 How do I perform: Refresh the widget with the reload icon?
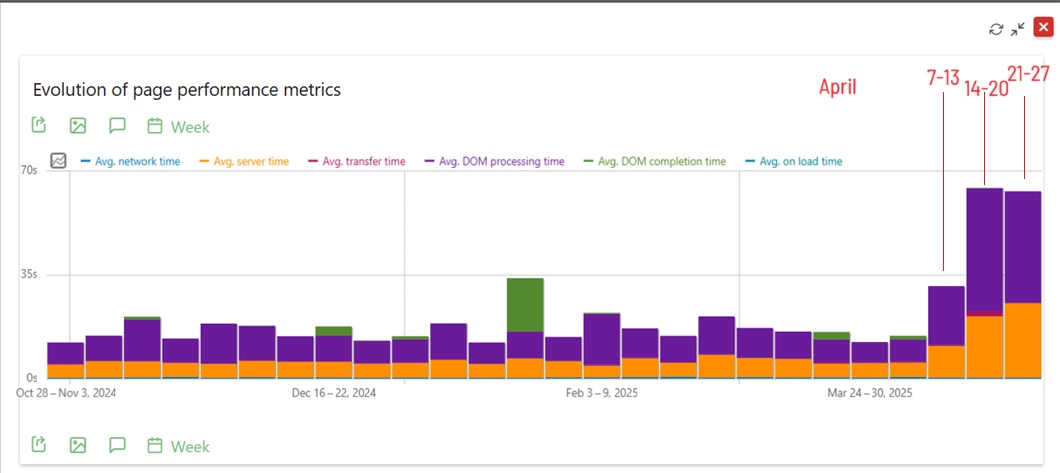tap(996, 29)
